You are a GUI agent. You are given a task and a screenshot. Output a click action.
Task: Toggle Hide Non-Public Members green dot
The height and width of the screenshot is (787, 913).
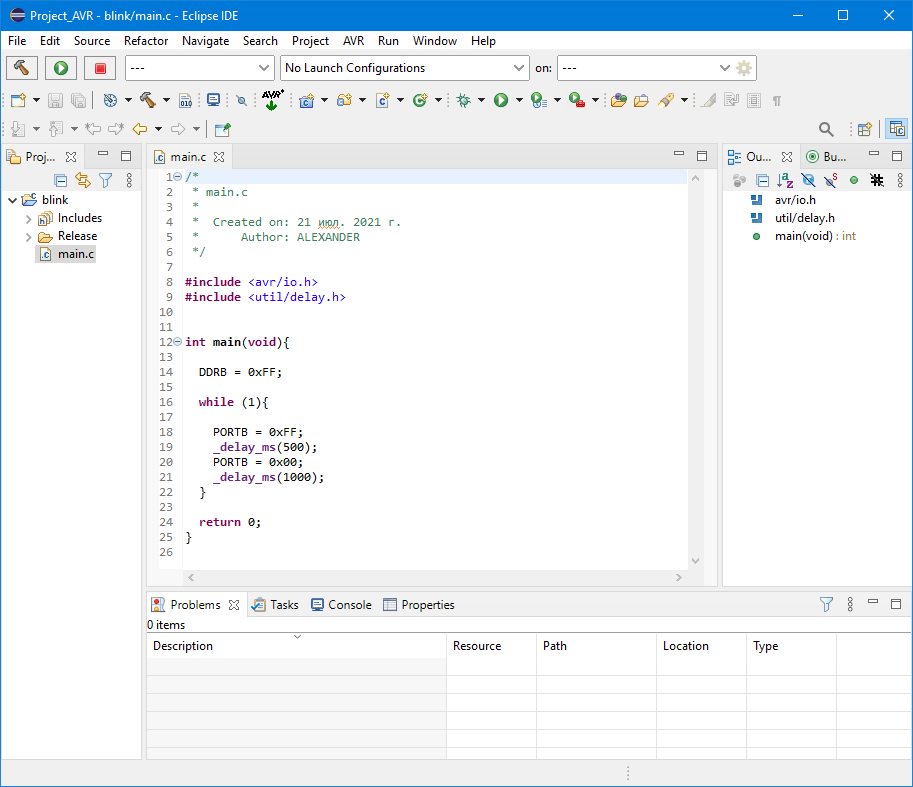(854, 180)
